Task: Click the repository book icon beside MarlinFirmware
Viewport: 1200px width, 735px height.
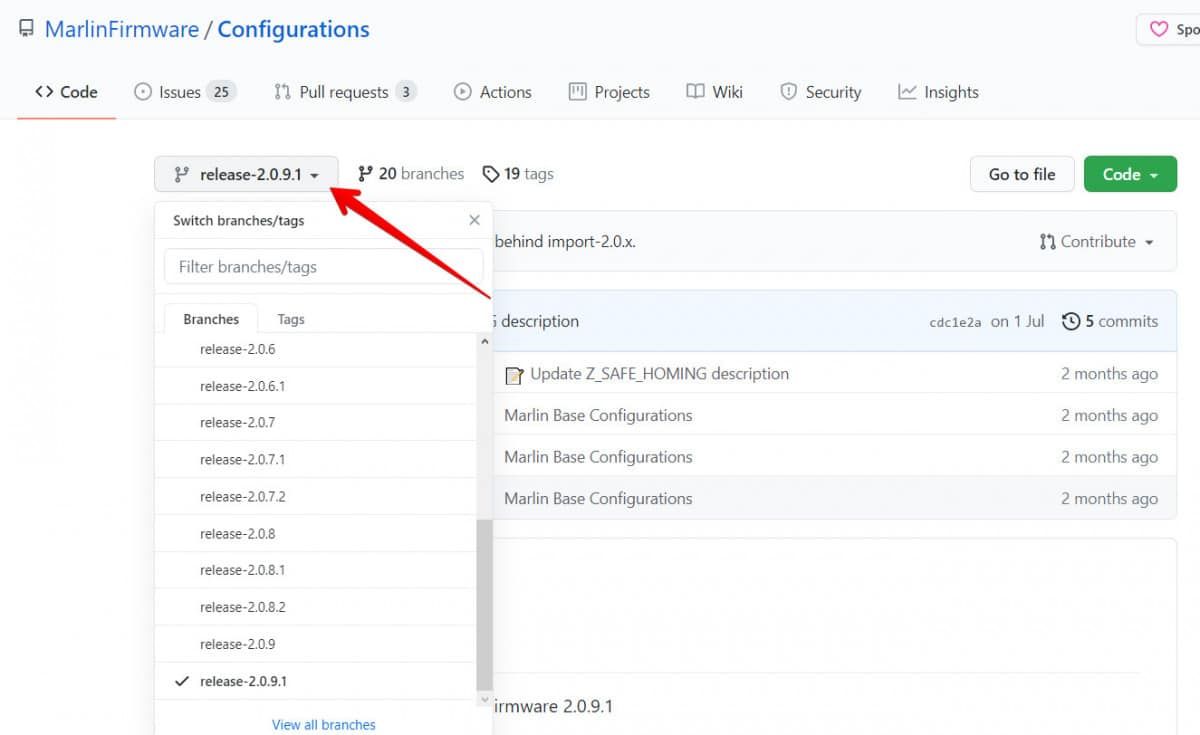Action: pos(27,29)
